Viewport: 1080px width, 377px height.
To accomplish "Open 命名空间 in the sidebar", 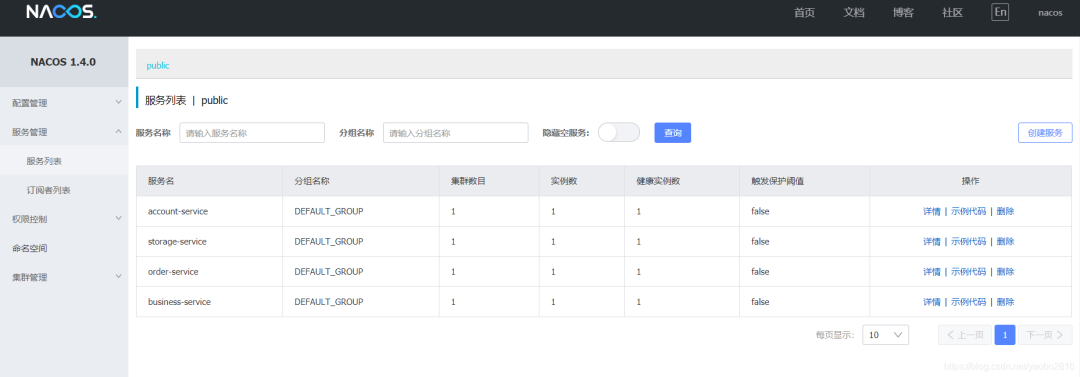I will point(64,247).
